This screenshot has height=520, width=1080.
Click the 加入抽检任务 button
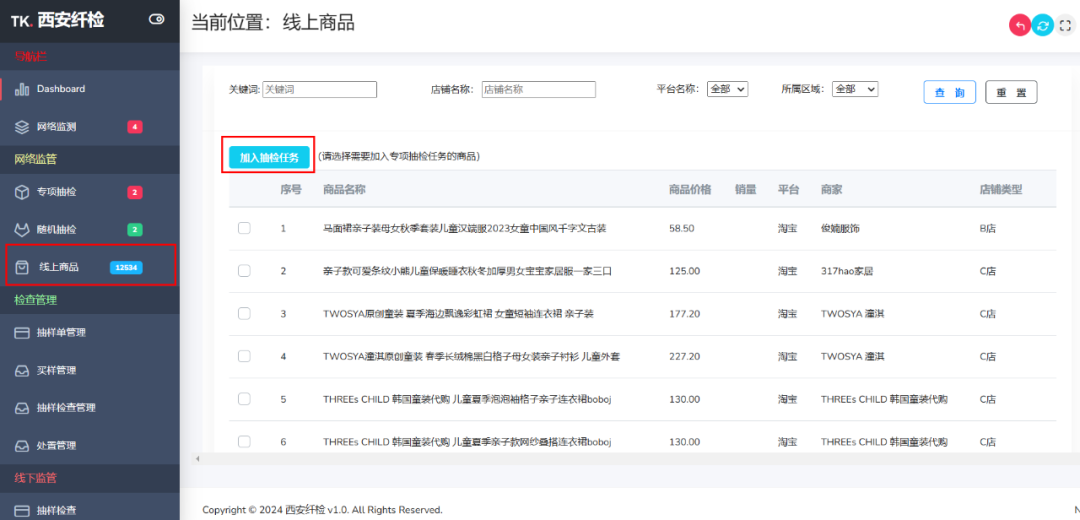pos(269,157)
